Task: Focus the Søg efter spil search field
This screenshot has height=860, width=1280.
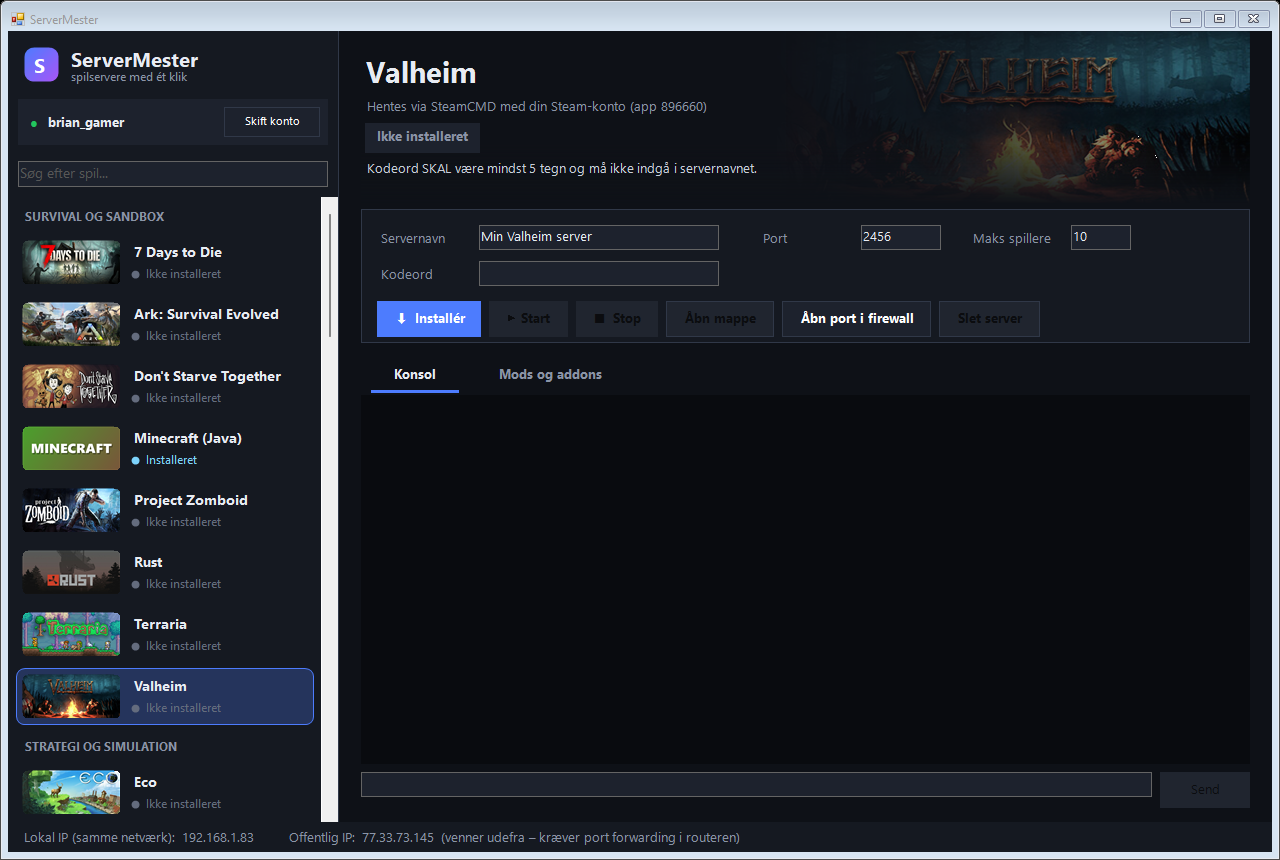Action: pyautogui.click(x=173, y=174)
